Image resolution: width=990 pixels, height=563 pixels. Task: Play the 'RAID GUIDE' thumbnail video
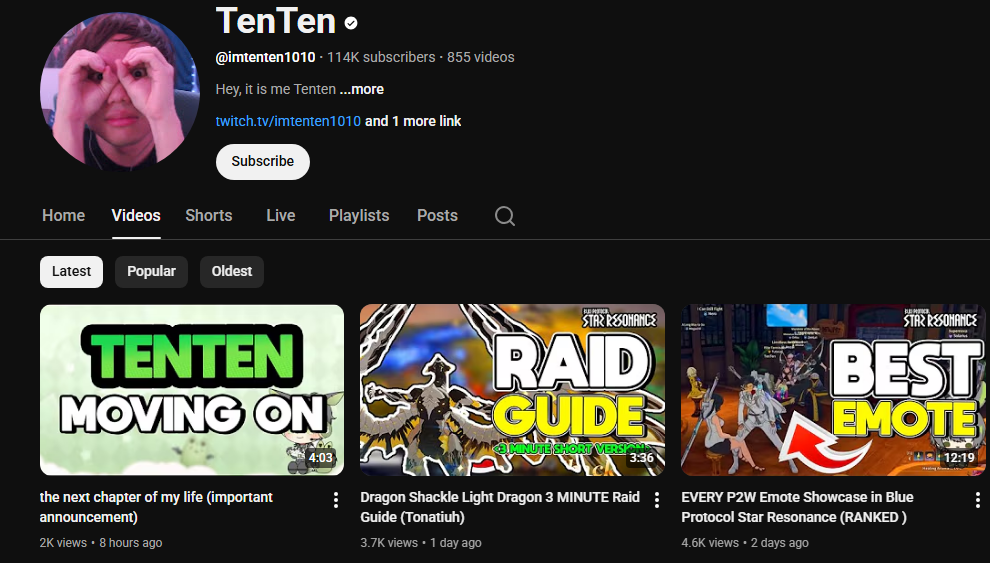(x=512, y=389)
